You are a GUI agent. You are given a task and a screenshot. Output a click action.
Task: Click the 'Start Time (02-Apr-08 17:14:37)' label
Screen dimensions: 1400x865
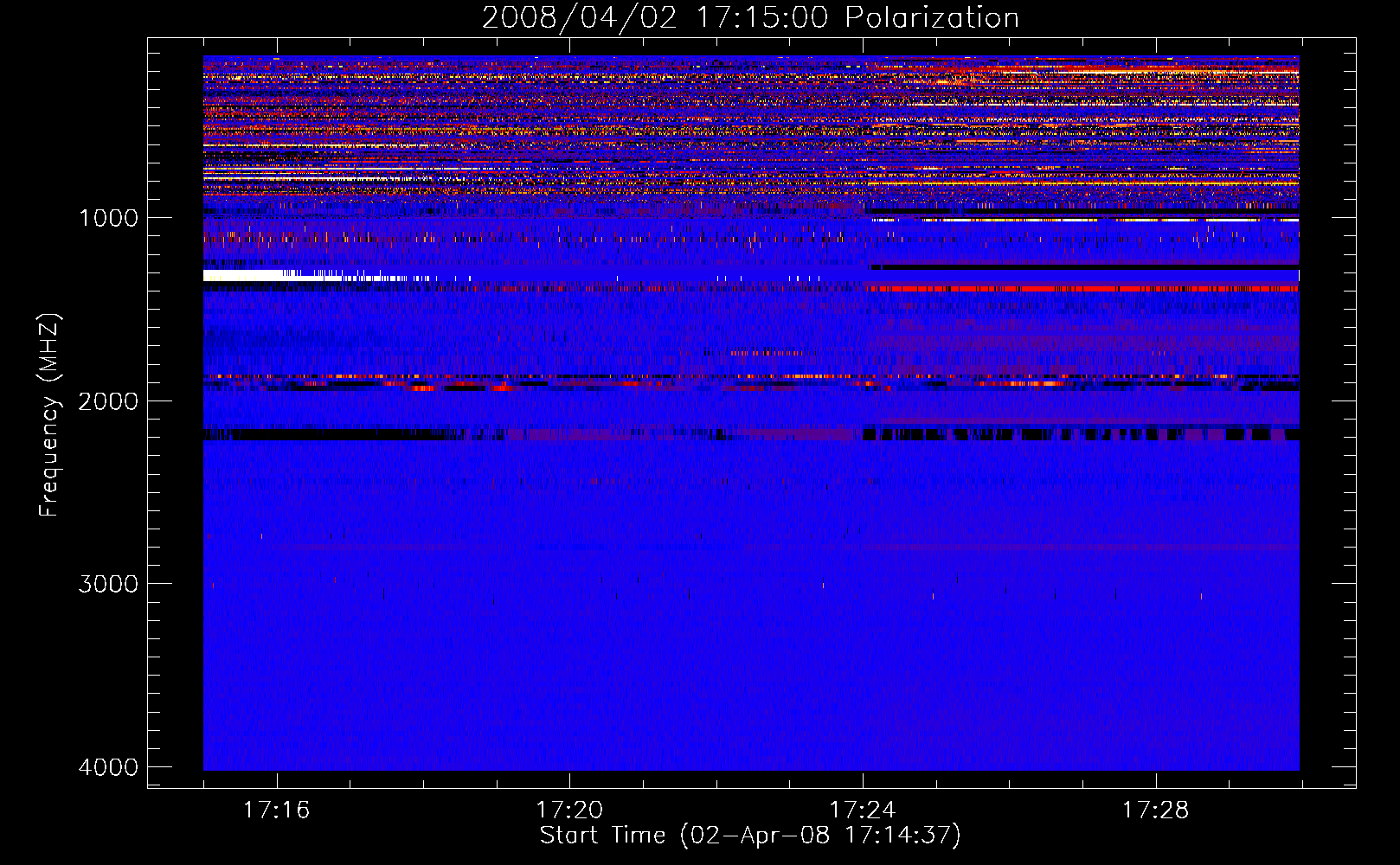coord(750,836)
